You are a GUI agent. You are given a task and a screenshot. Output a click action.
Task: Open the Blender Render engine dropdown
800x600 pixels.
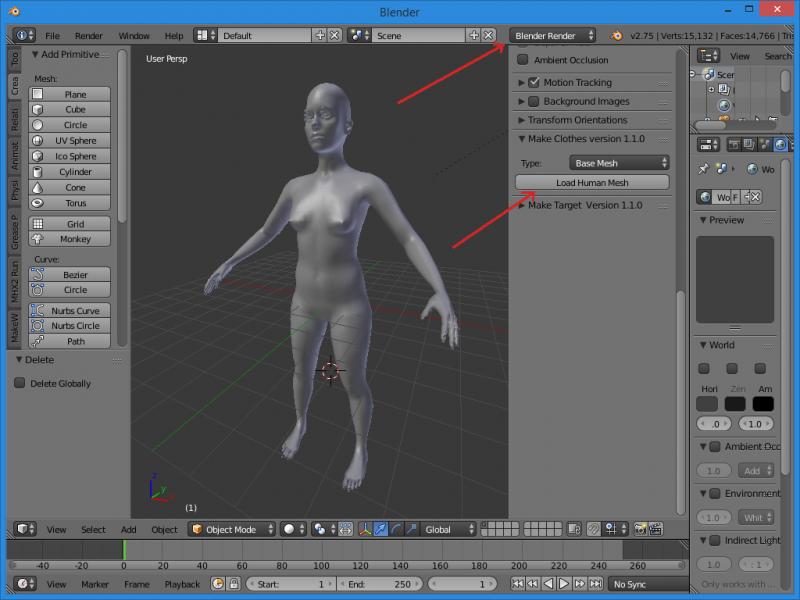pyautogui.click(x=553, y=35)
